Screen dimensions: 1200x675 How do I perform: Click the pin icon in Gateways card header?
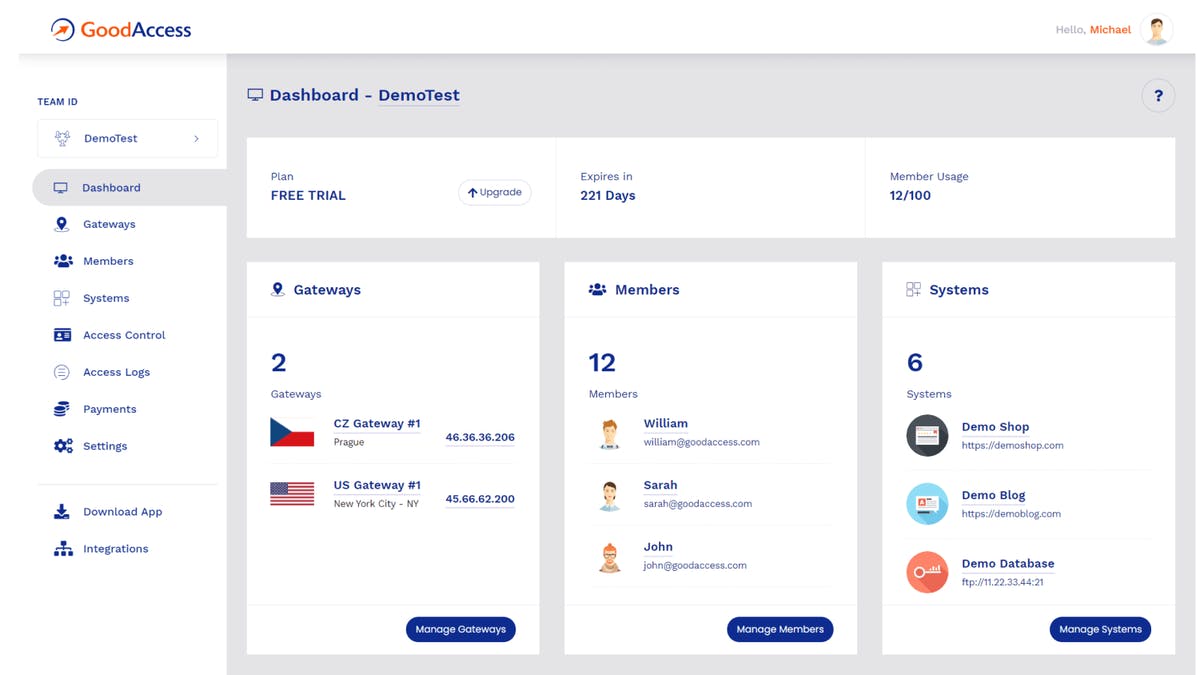(x=278, y=290)
